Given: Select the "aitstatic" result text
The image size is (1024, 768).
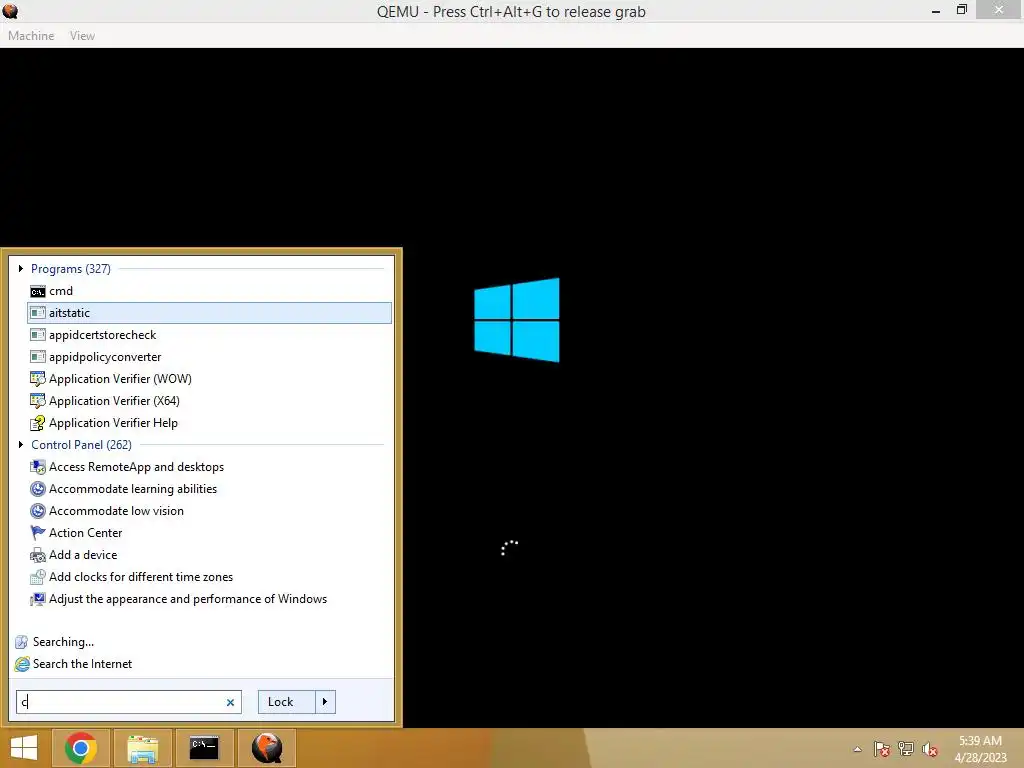Looking at the screenshot, I should [69, 313].
